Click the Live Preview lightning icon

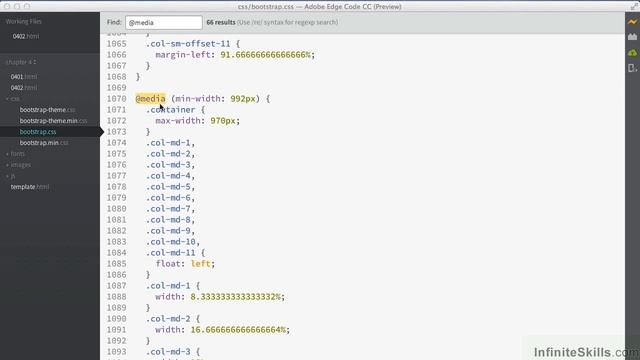[x=632, y=22]
